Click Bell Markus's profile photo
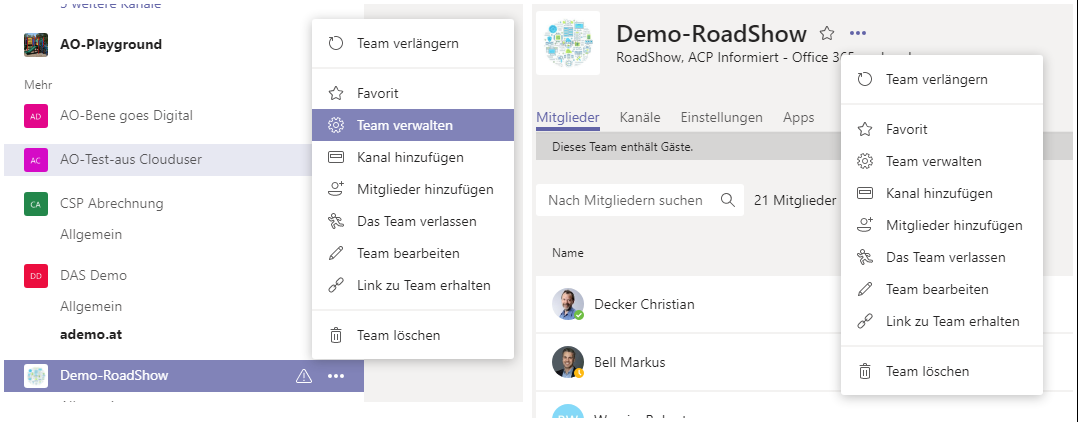 click(567, 362)
